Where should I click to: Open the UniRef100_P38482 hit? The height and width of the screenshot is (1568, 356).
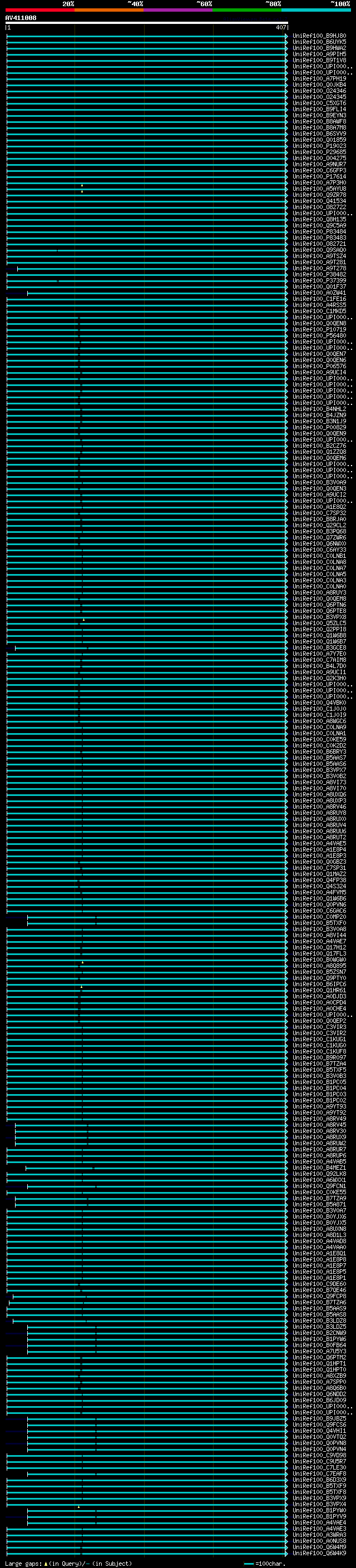319,275
